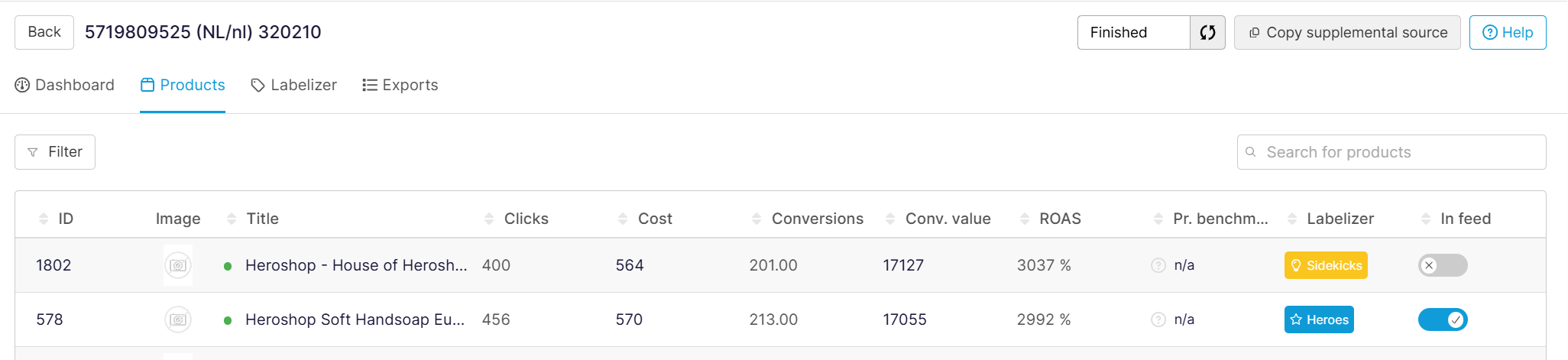Open the Finished status dropdown
Viewport: 1568px width, 360px height.
click(x=1133, y=33)
